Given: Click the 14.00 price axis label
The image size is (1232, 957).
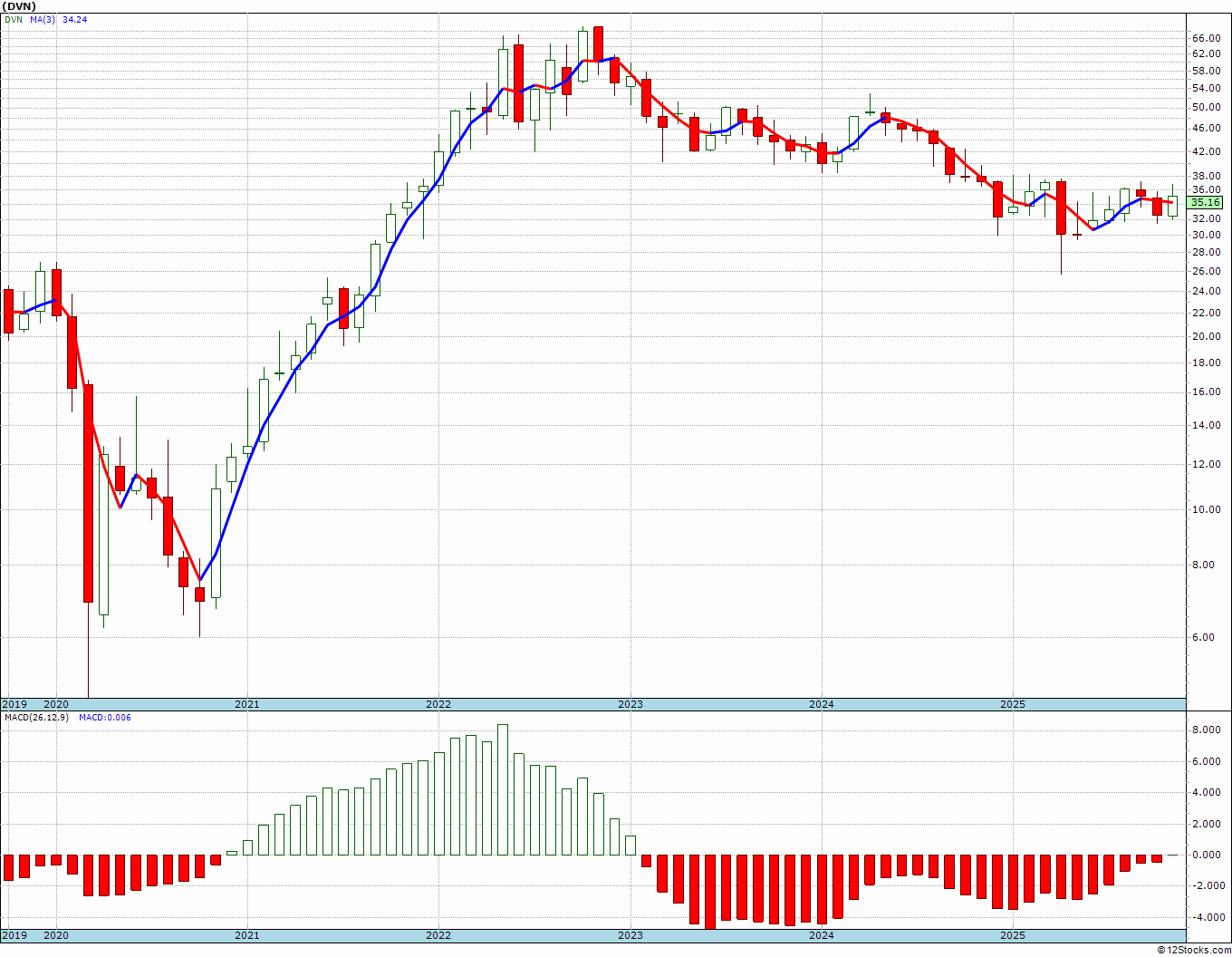Looking at the screenshot, I should click(x=1206, y=425).
